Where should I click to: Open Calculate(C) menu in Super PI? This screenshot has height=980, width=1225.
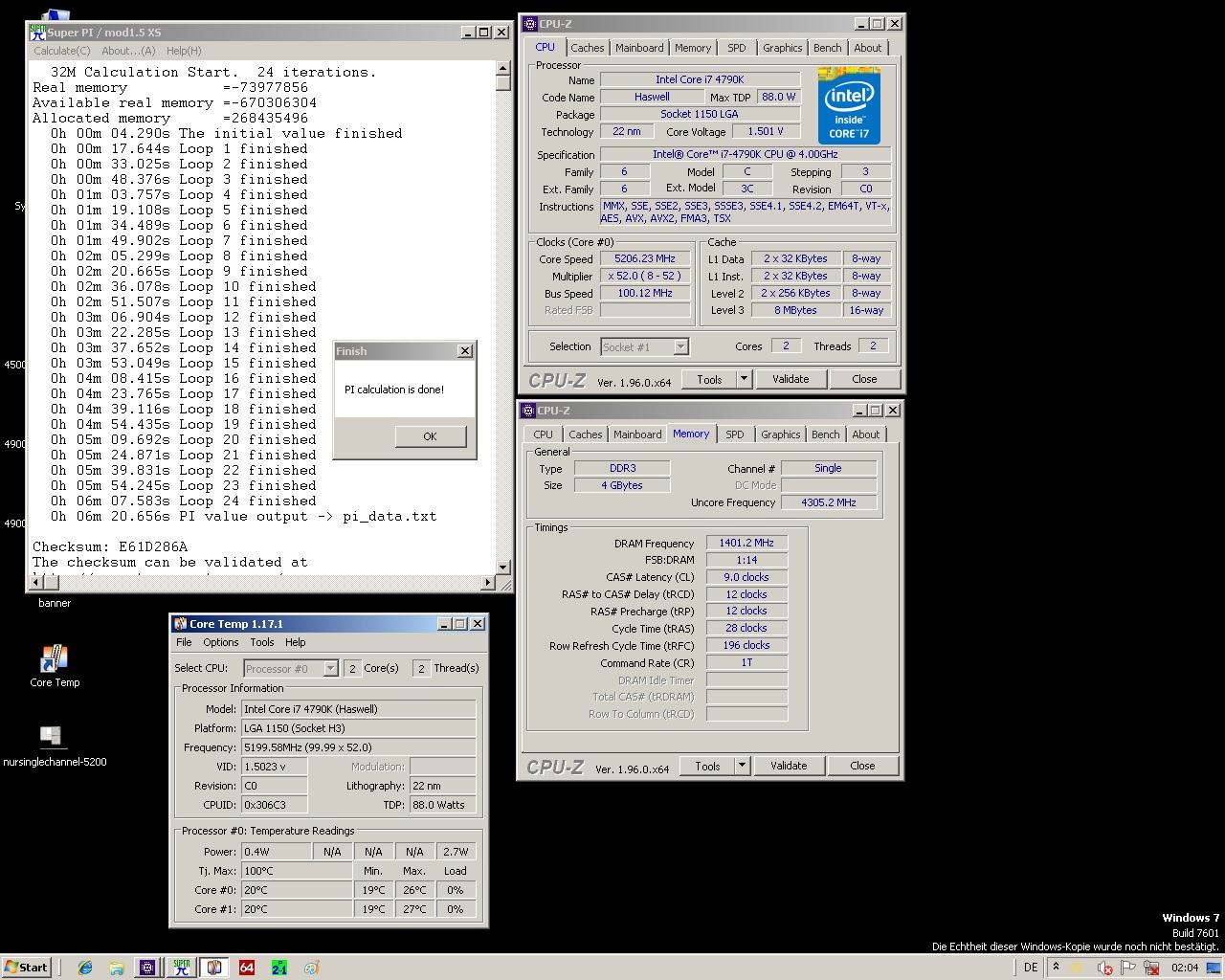click(62, 51)
